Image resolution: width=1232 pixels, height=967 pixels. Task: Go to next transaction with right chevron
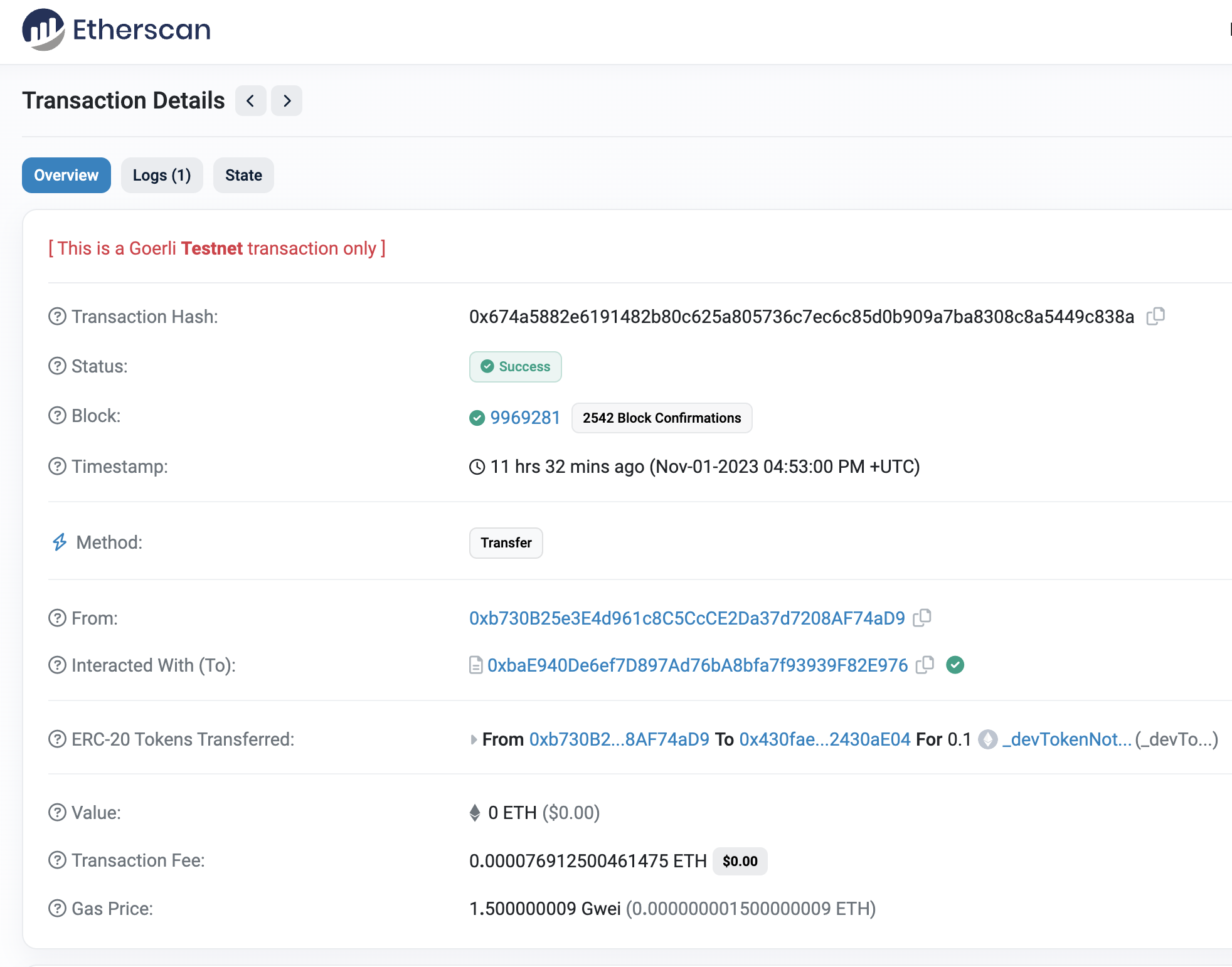pos(287,101)
